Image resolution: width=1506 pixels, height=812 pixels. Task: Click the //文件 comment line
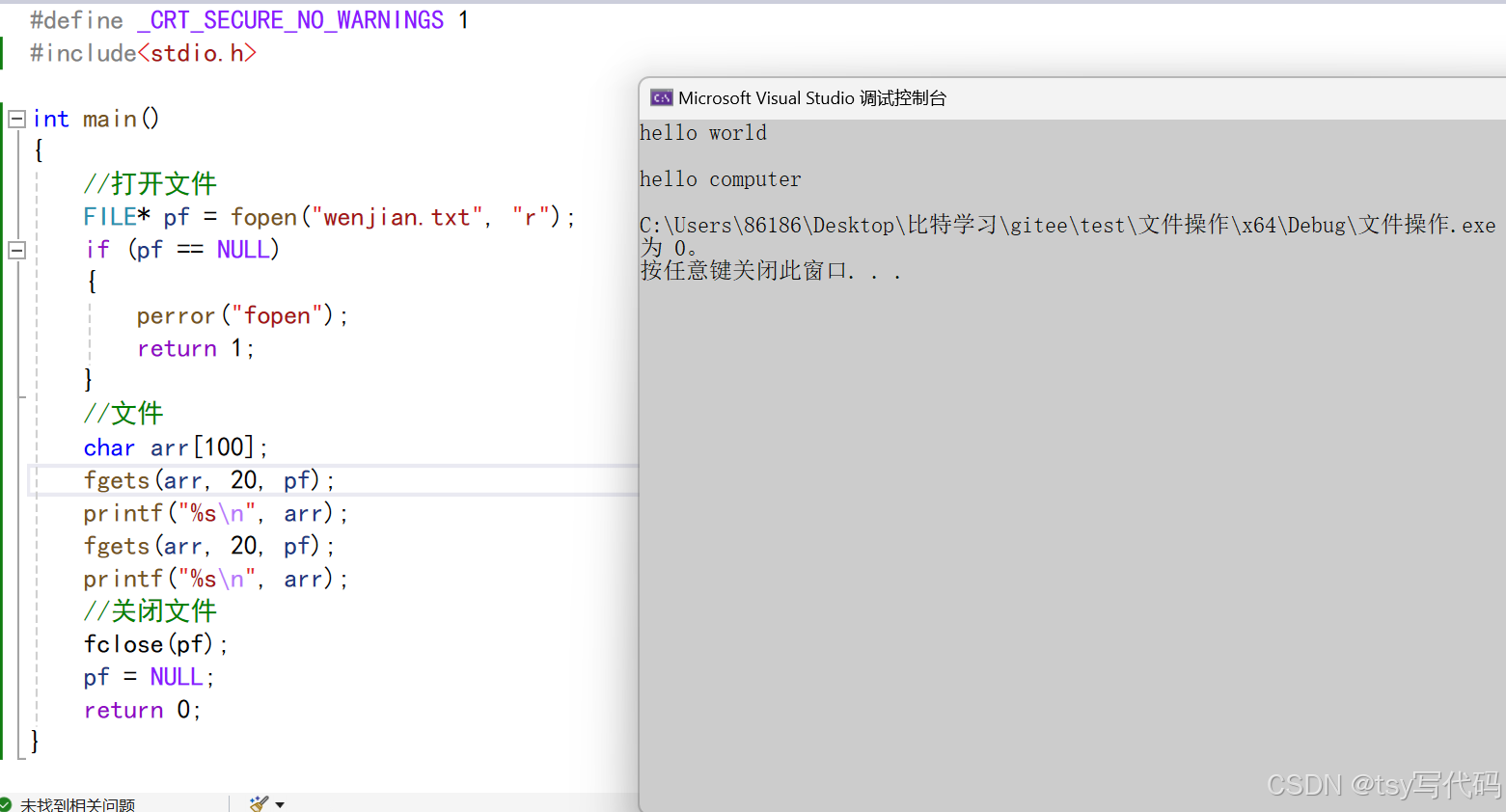pyautogui.click(x=123, y=414)
